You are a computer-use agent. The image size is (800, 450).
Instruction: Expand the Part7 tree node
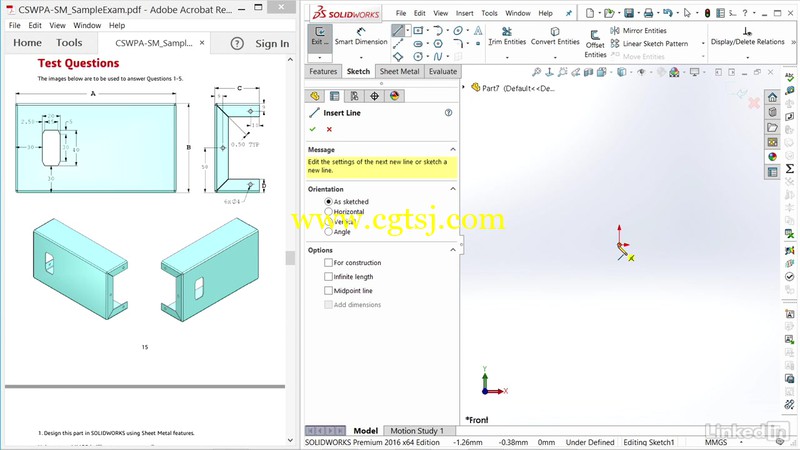tap(464, 88)
